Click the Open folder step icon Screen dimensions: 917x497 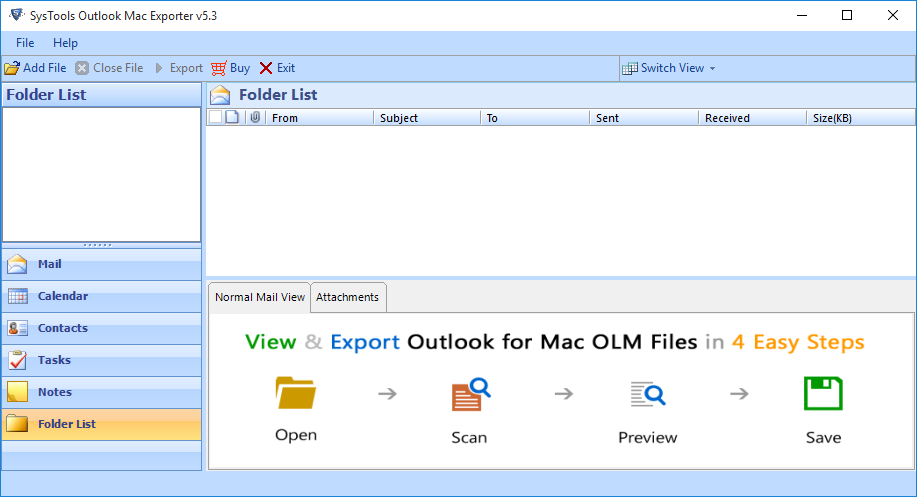(x=296, y=392)
